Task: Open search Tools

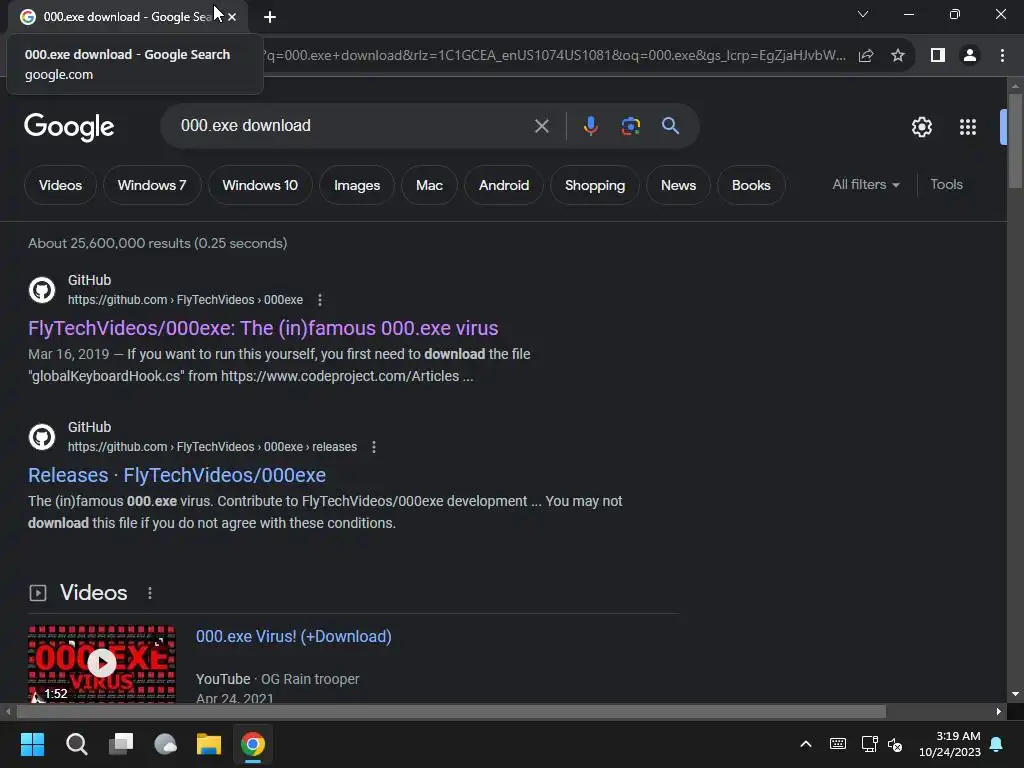Action: tap(946, 185)
